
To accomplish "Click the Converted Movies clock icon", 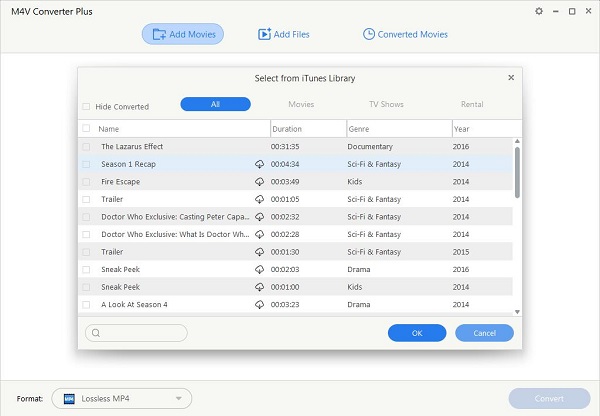I will (368, 34).
